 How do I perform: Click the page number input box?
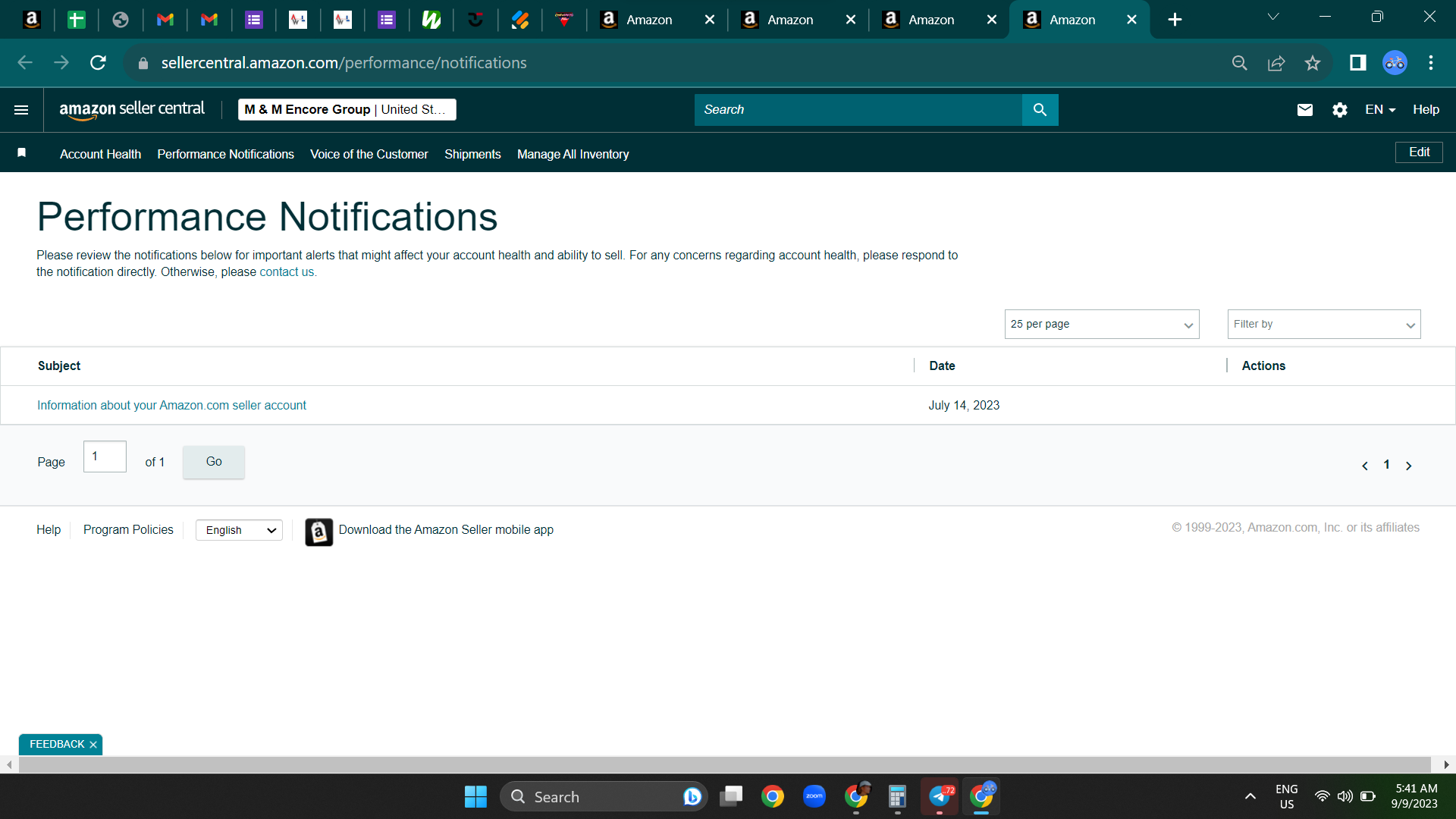tap(105, 457)
